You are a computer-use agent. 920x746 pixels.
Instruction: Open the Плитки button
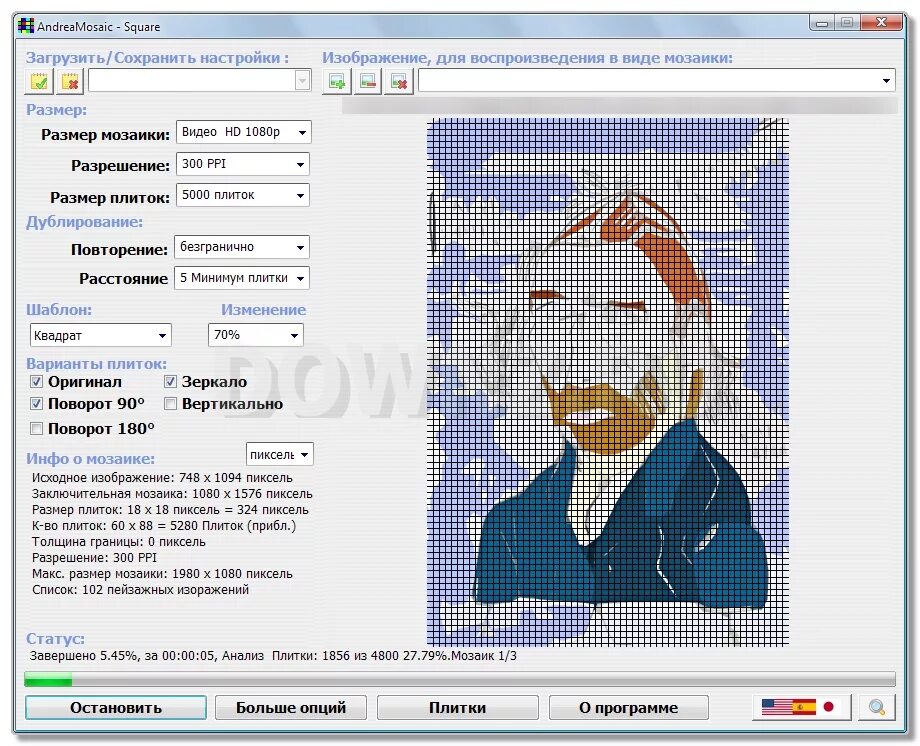pyautogui.click(x=458, y=708)
